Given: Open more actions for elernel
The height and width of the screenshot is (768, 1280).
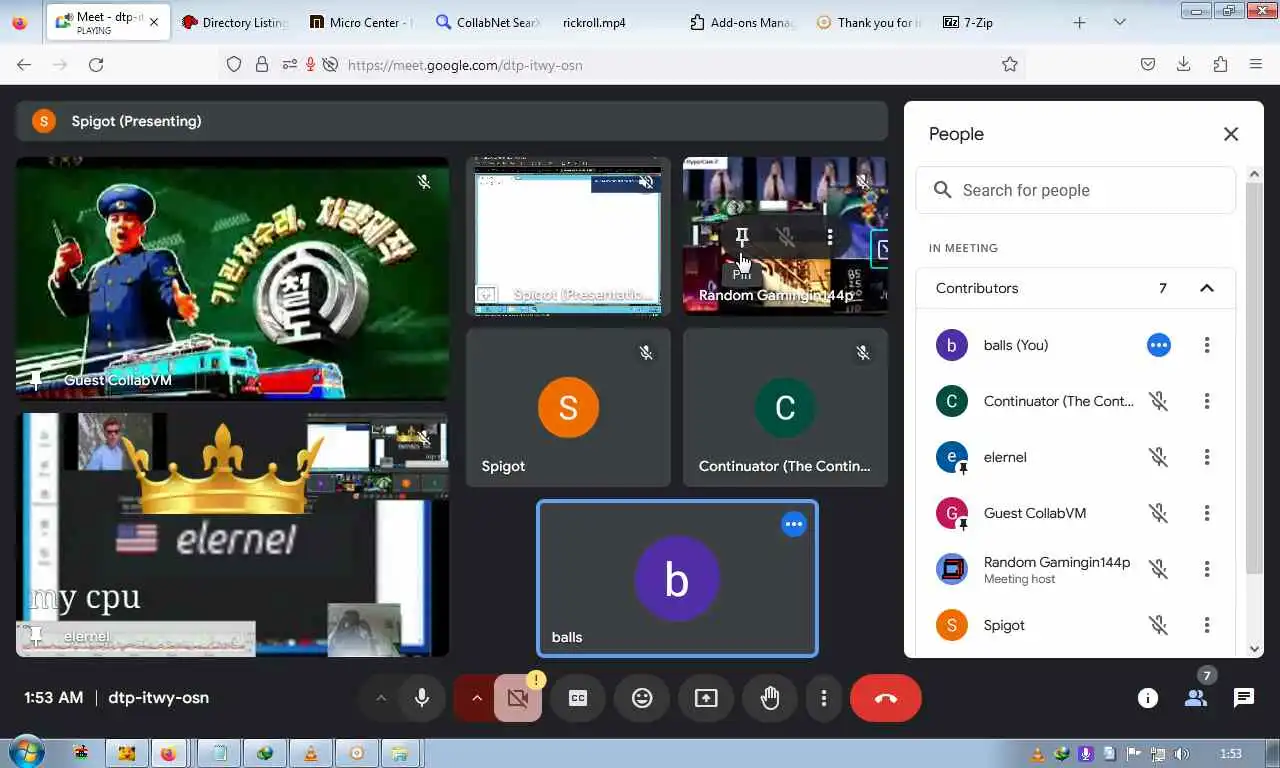Looking at the screenshot, I should 1207,457.
